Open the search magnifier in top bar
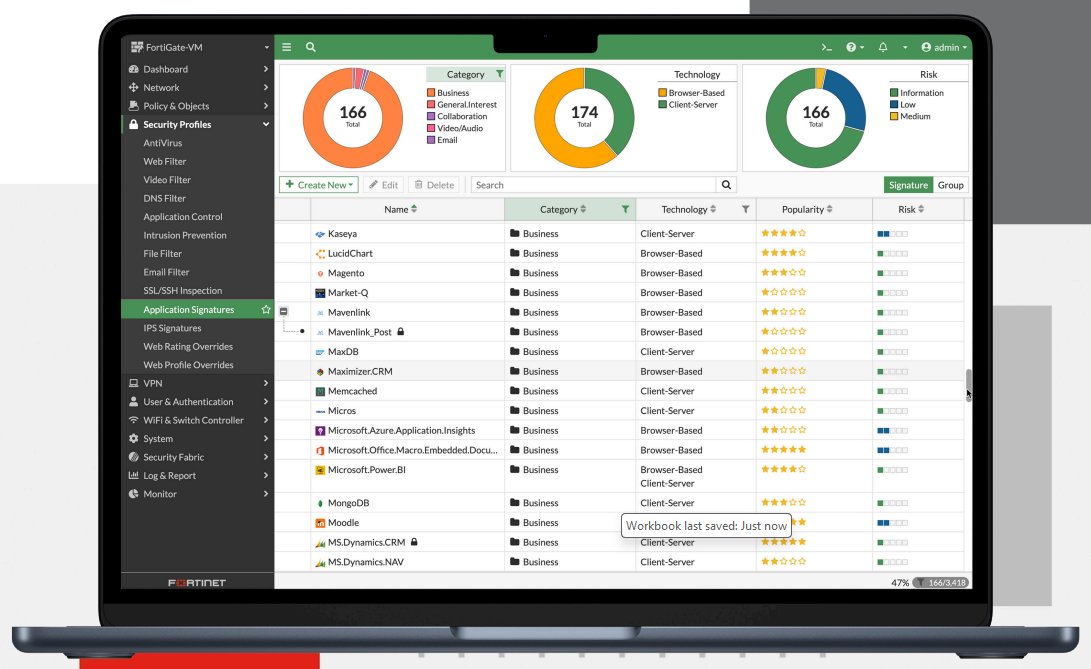1091x669 pixels. [x=311, y=47]
